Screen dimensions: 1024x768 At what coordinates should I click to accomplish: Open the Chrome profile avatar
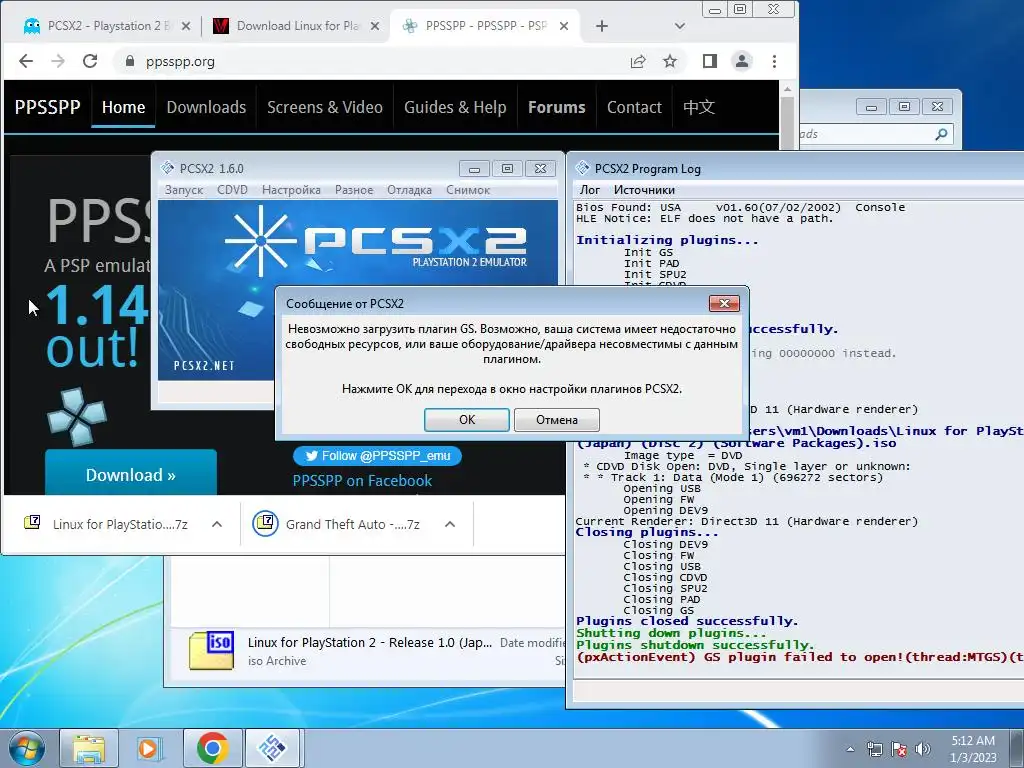742,61
